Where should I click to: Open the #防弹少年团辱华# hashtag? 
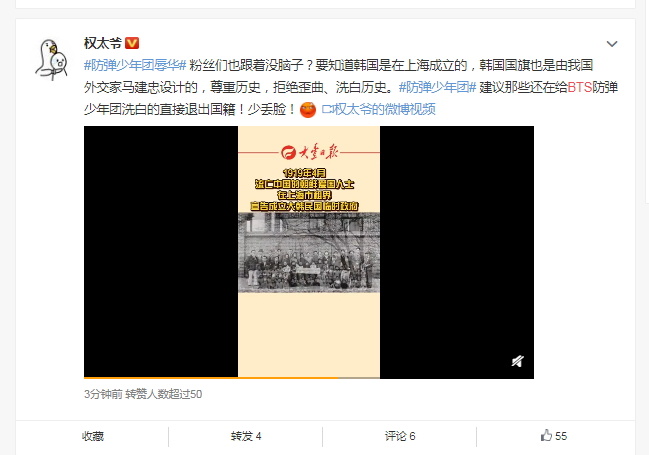(135, 65)
